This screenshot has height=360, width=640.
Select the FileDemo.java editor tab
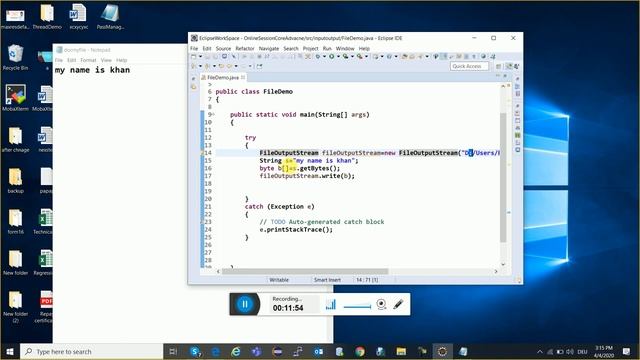[x=223, y=77]
